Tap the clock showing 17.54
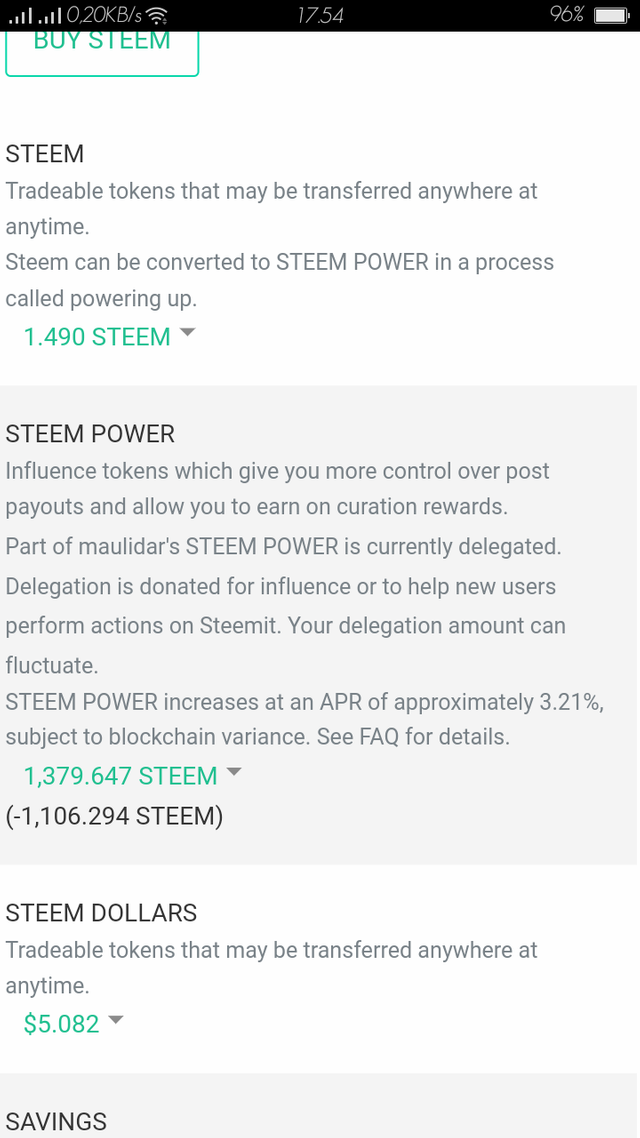The image size is (640, 1138). (x=320, y=15)
